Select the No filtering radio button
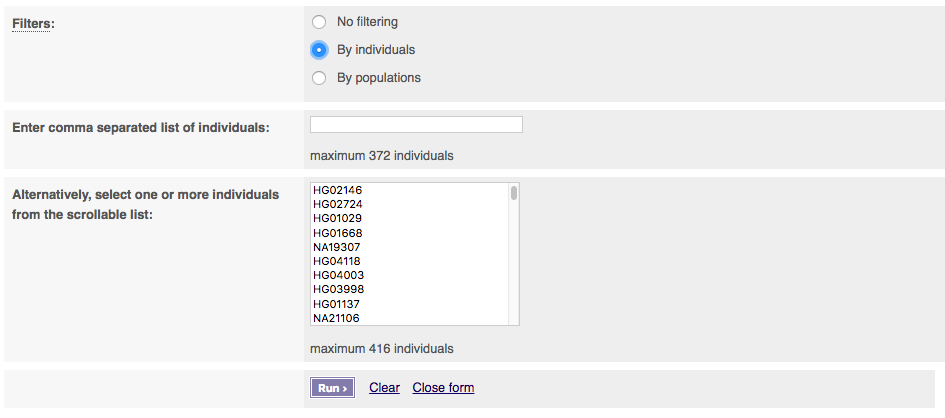This screenshot has width=945, height=418. (x=319, y=21)
